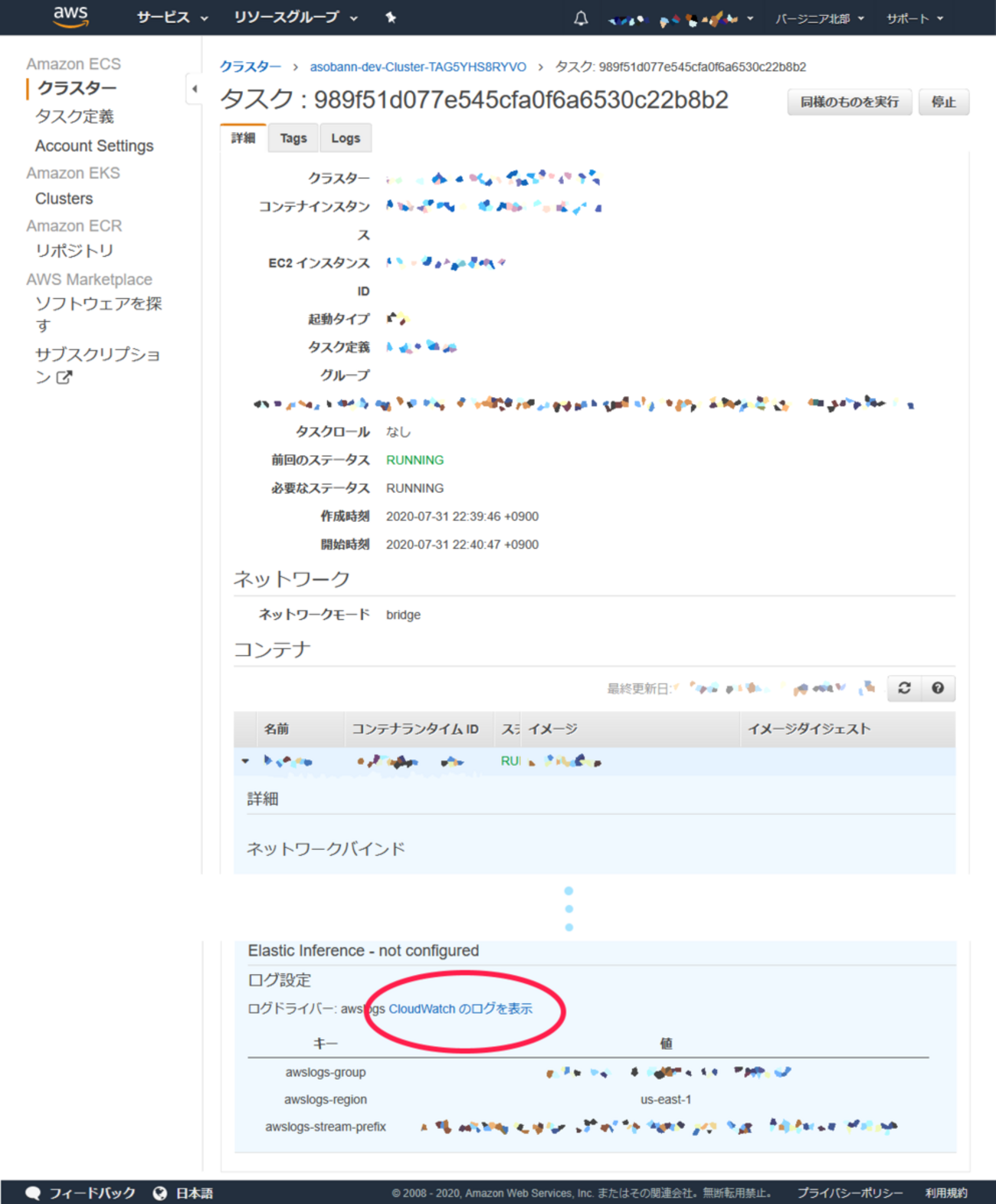Viewport: 996px width, 1204px height.
Task: Click 日本語 language selector in footer
Action: tap(195, 1193)
